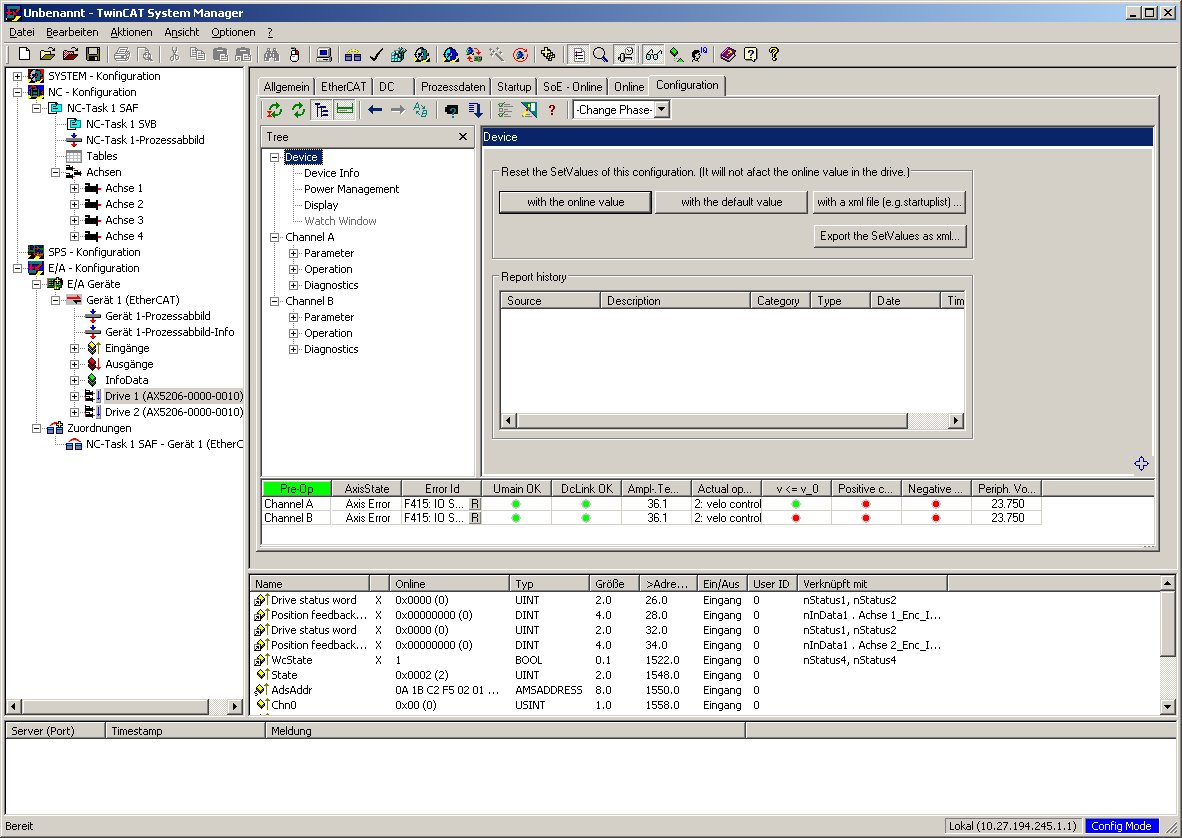Select Power Management in the Tree panel
The height and width of the screenshot is (838, 1182).
pos(351,189)
